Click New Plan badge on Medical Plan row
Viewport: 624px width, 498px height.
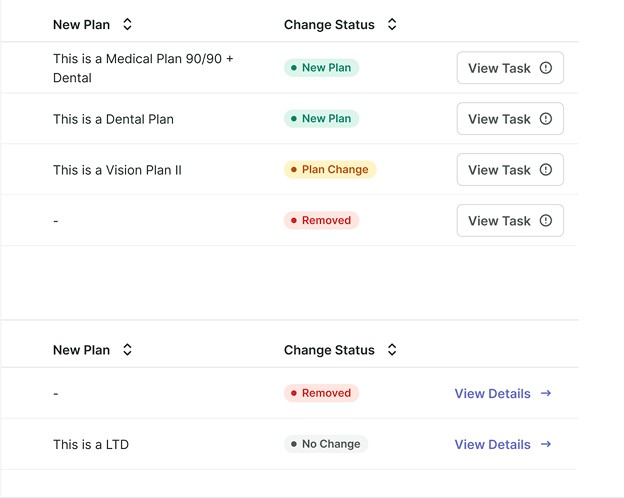(x=321, y=68)
